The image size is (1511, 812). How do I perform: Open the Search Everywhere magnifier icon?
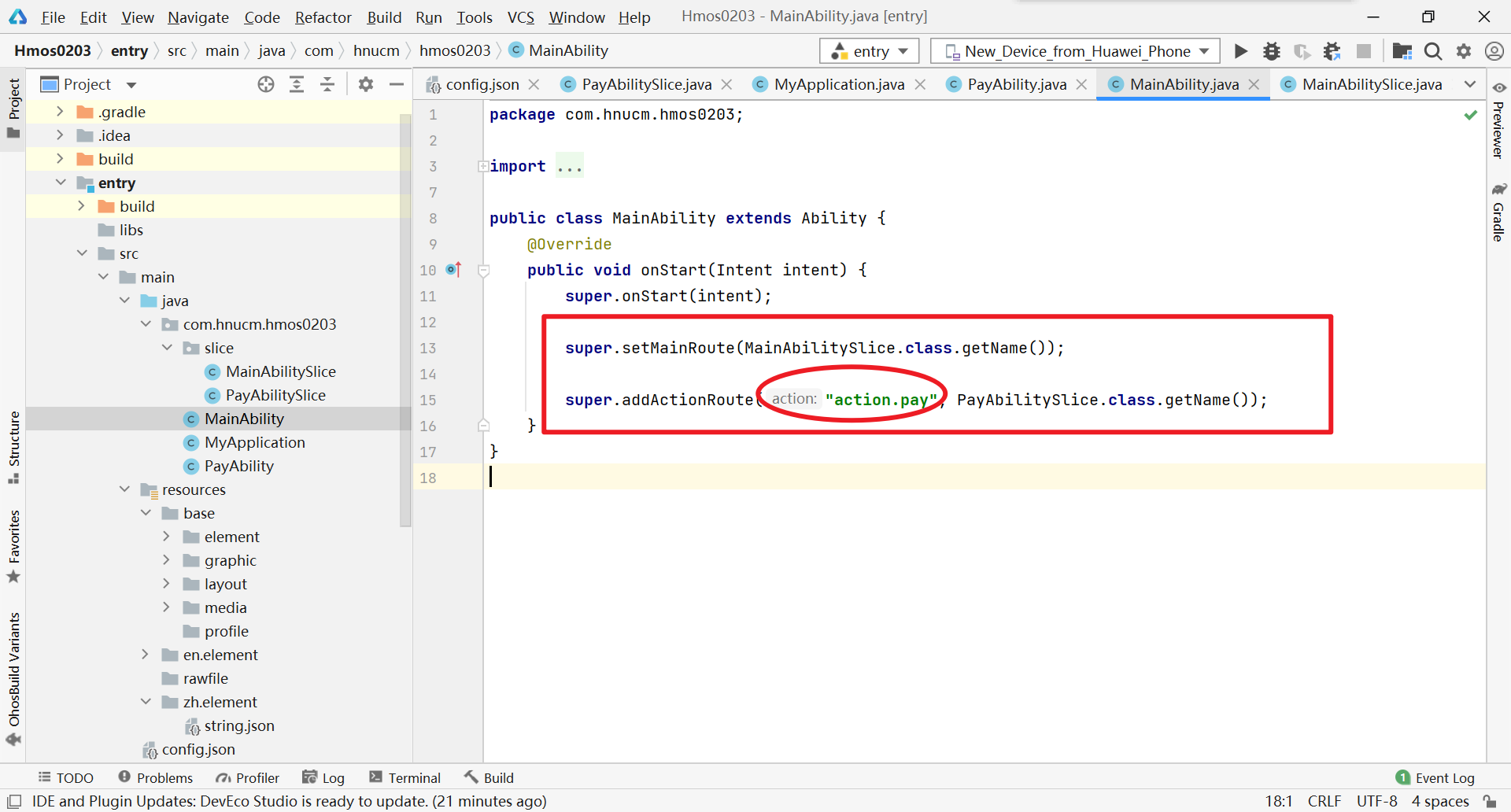point(1433,51)
